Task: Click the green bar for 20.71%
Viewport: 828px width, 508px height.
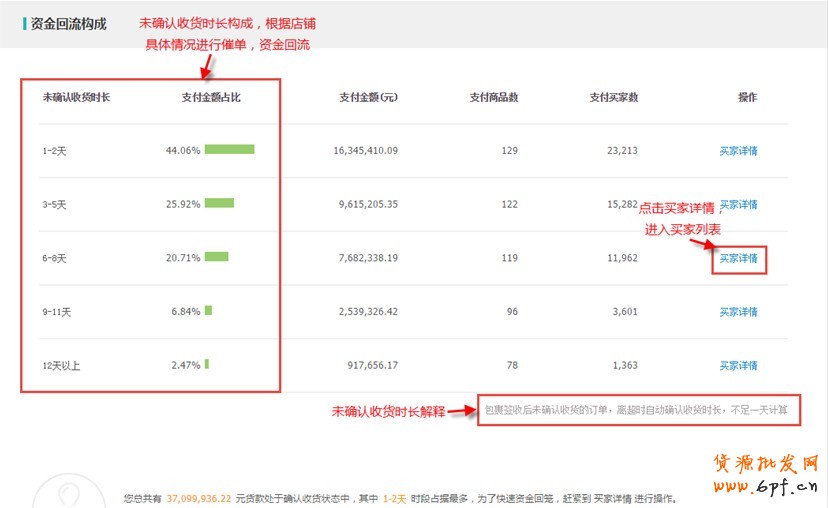Action: (x=216, y=257)
